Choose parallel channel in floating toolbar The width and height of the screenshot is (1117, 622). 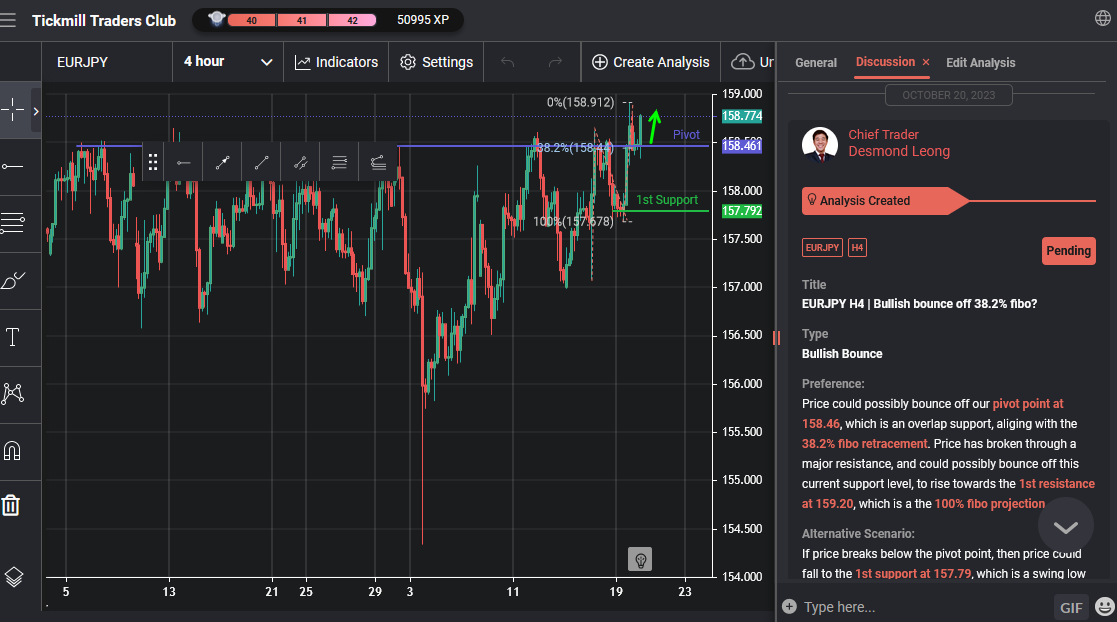301,162
